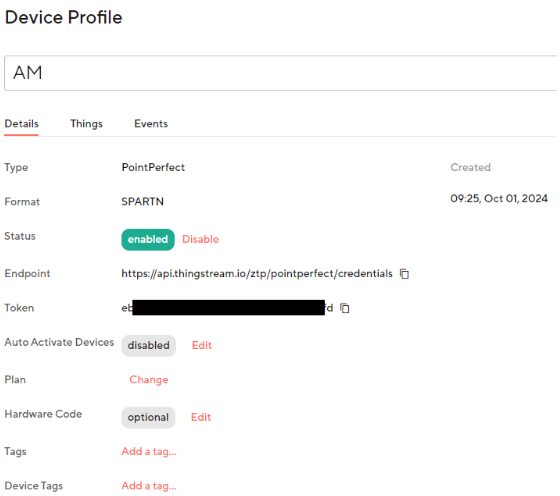Click the SPARTN format value
Image resolution: width=560 pixels, height=496 pixels.
(x=142, y=202)
